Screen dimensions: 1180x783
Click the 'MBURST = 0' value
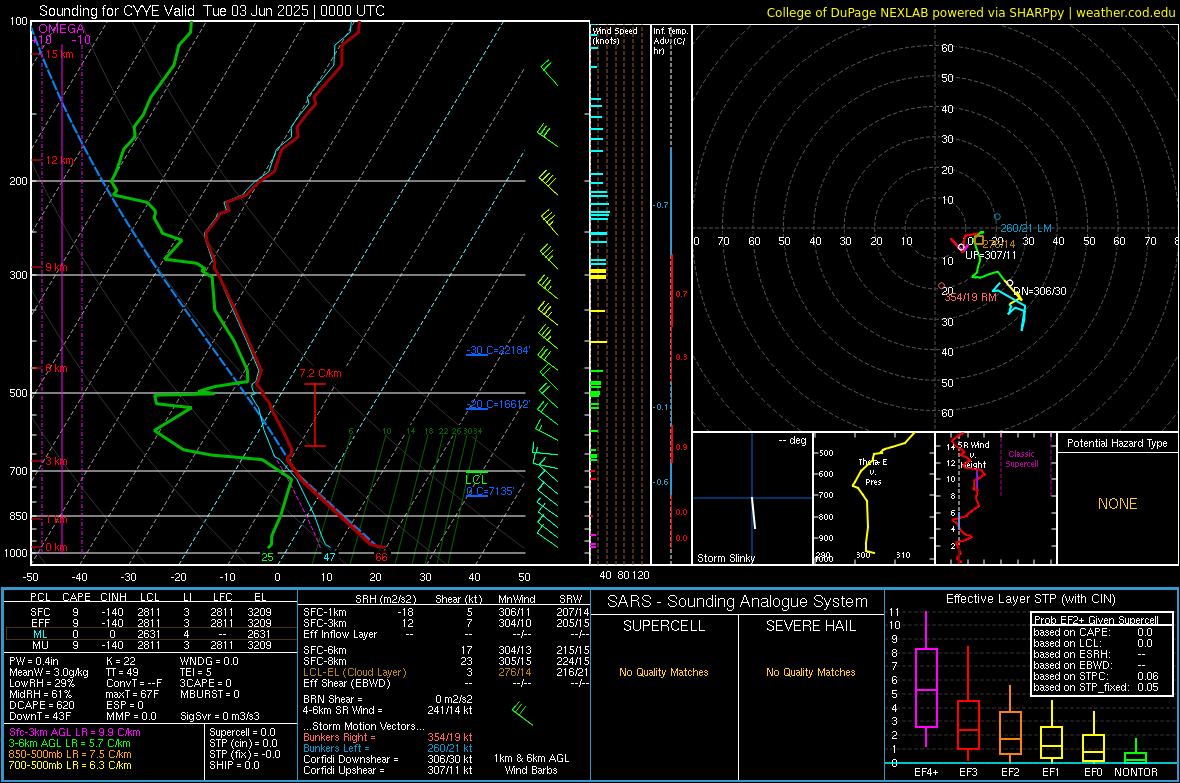click(x=209, y=694)
